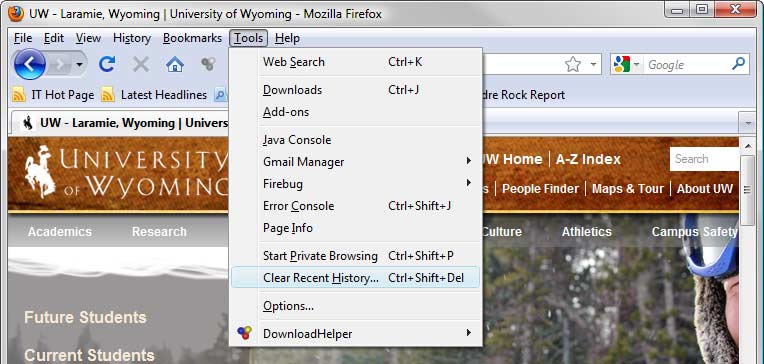This screenshot has height=364, width=764.
Task: Expand the DownloadHelper submenu
Action: 356,334
